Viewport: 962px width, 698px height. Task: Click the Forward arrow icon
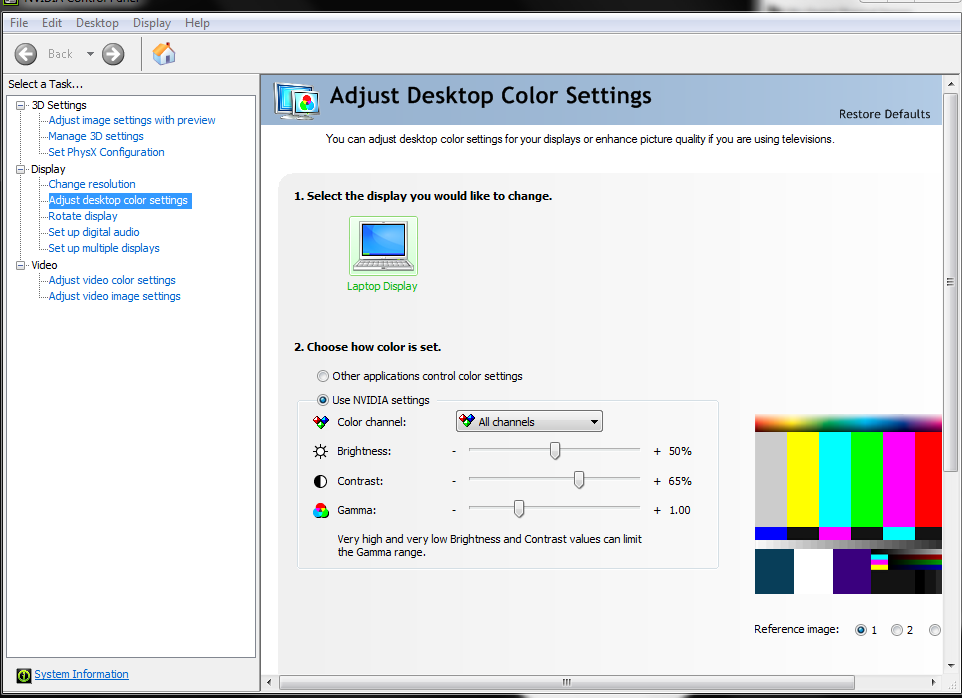[x=113, y=54]
